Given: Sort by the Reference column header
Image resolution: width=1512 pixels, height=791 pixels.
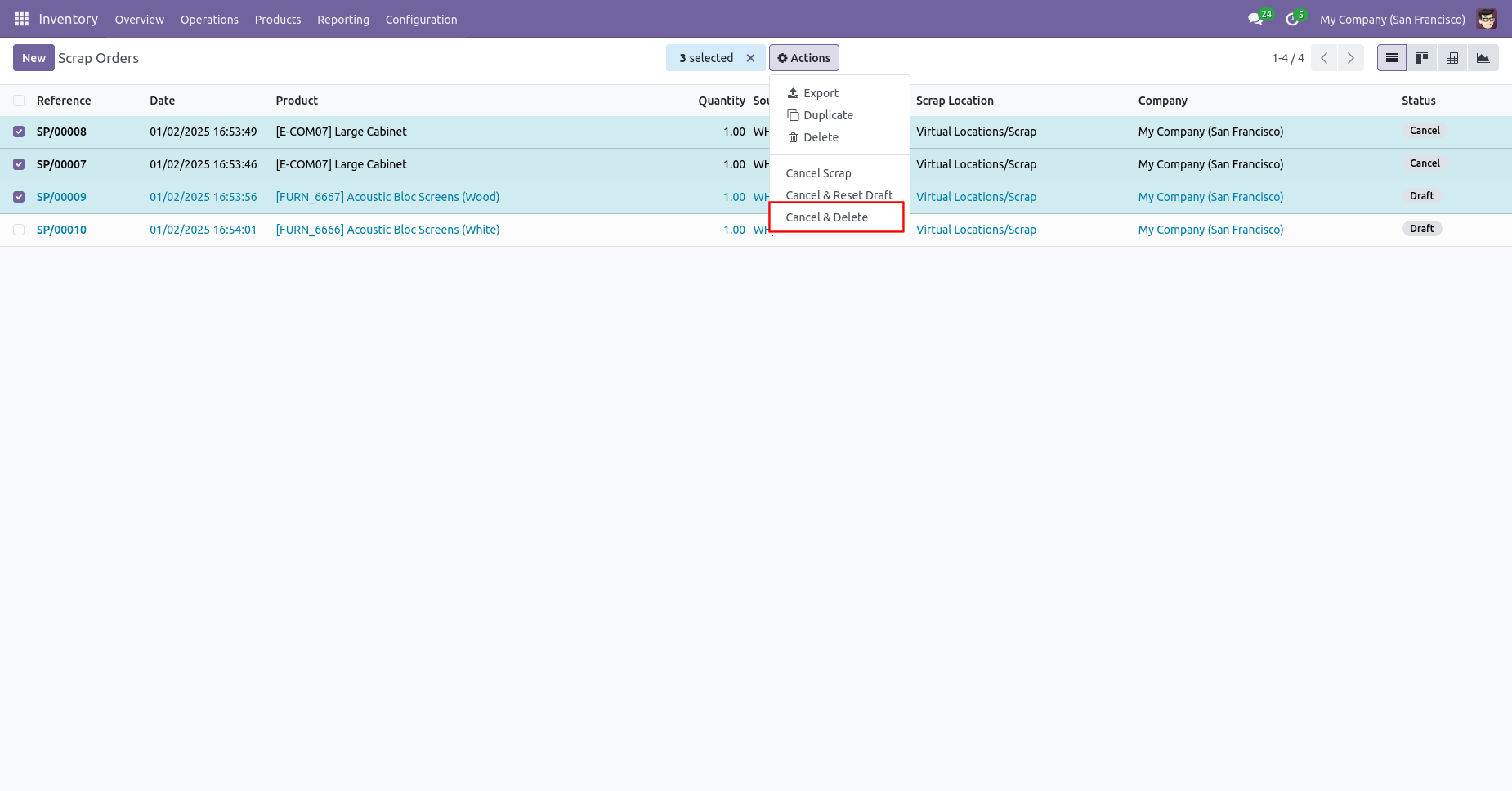Looking at the screenshot, I should tap(64, 101).
